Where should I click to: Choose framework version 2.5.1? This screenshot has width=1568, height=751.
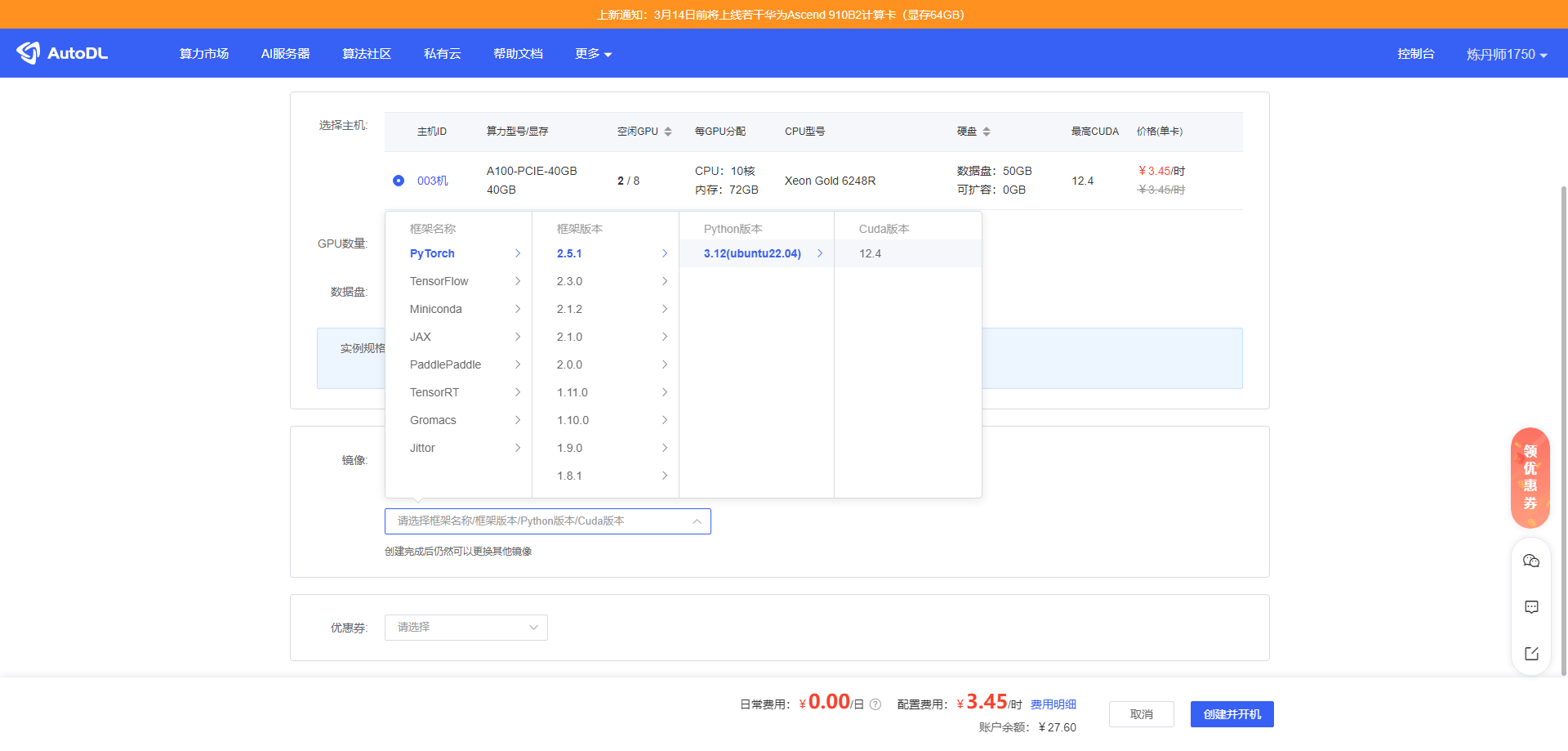605,253
